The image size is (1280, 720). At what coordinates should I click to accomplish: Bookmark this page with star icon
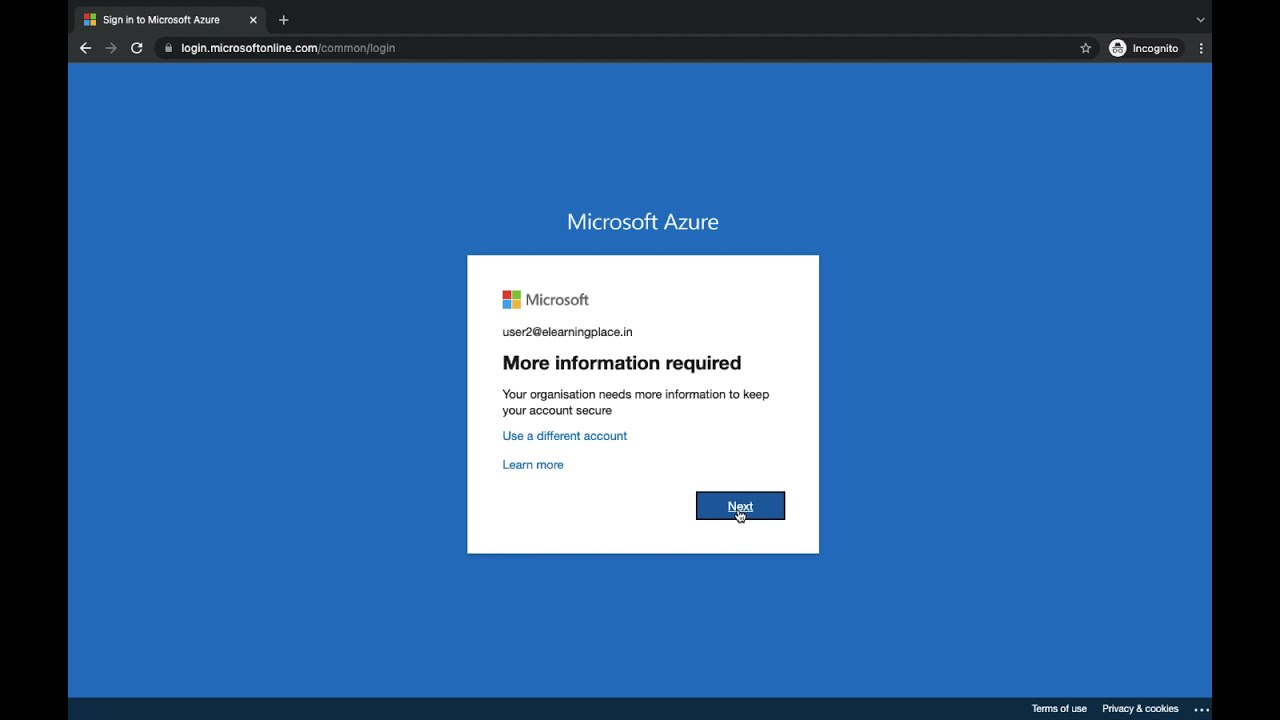[x=1085, y=48]
